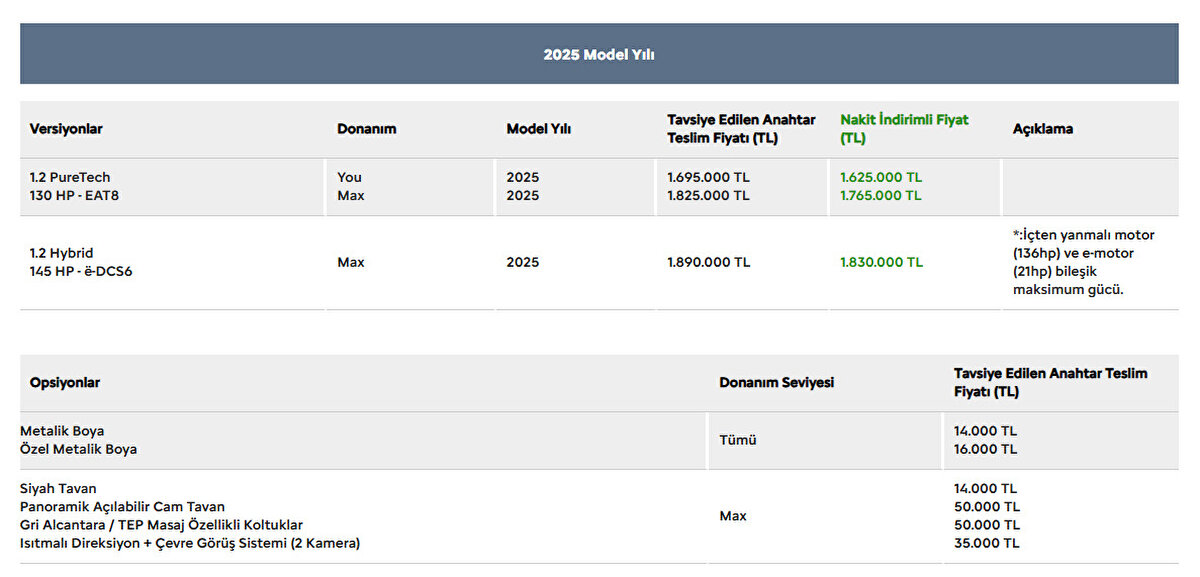Image resolution: width=1200 pixels, height=577 pixels.
Task: Select the 1.625.000 TL cash discount price
Action: tap(881, 177)
